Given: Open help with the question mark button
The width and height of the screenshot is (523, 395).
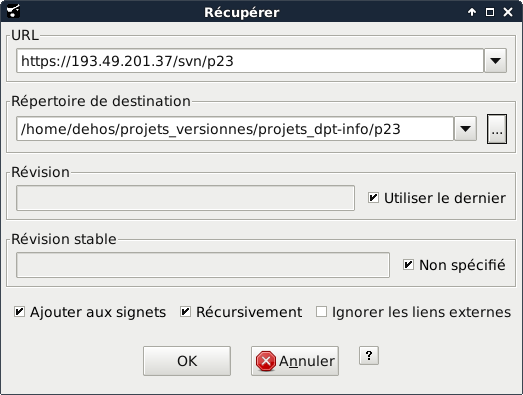Looking at the screenshot, I should [x=369, y=356].
